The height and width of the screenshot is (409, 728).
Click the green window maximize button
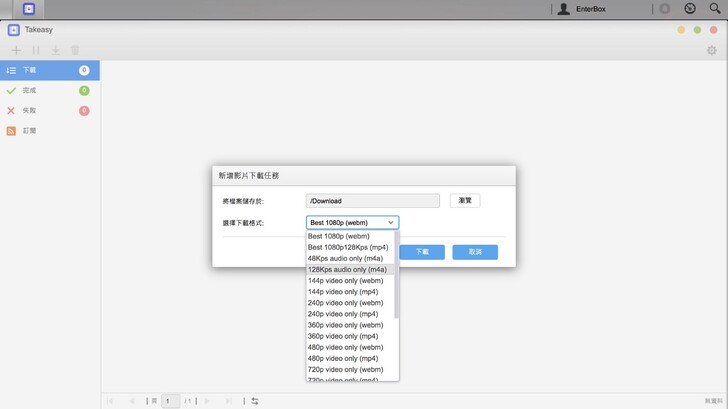click(697, 30)
